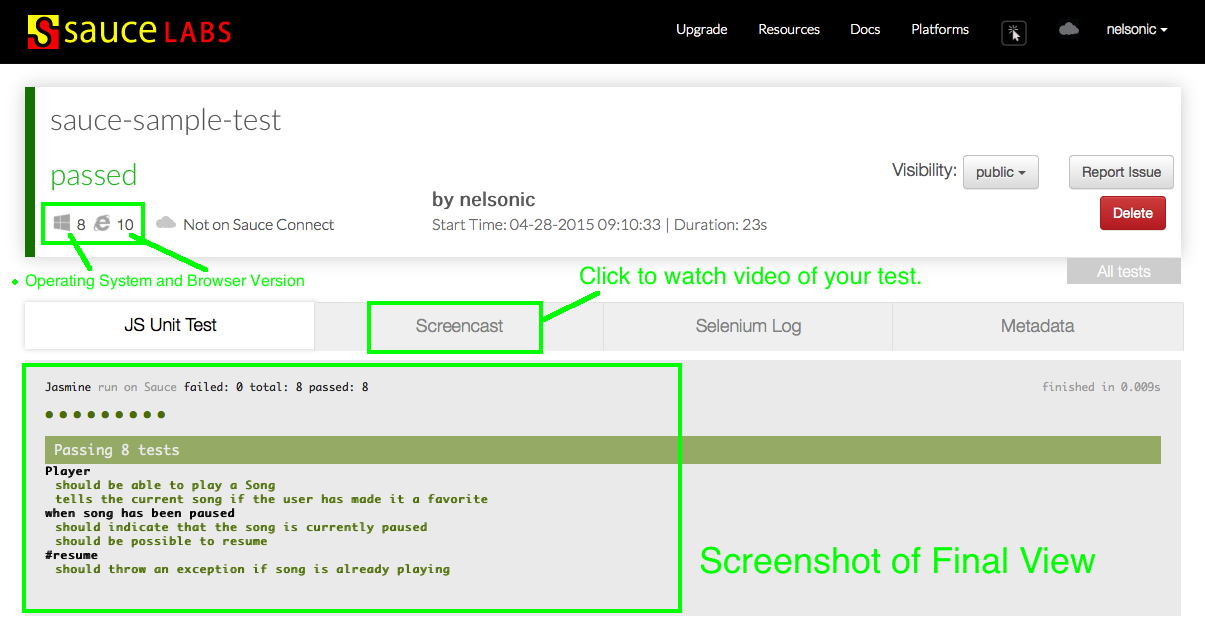Click the red Delete button
Viewport: 1205px width, 623px height.
(x=1133, y=213)
